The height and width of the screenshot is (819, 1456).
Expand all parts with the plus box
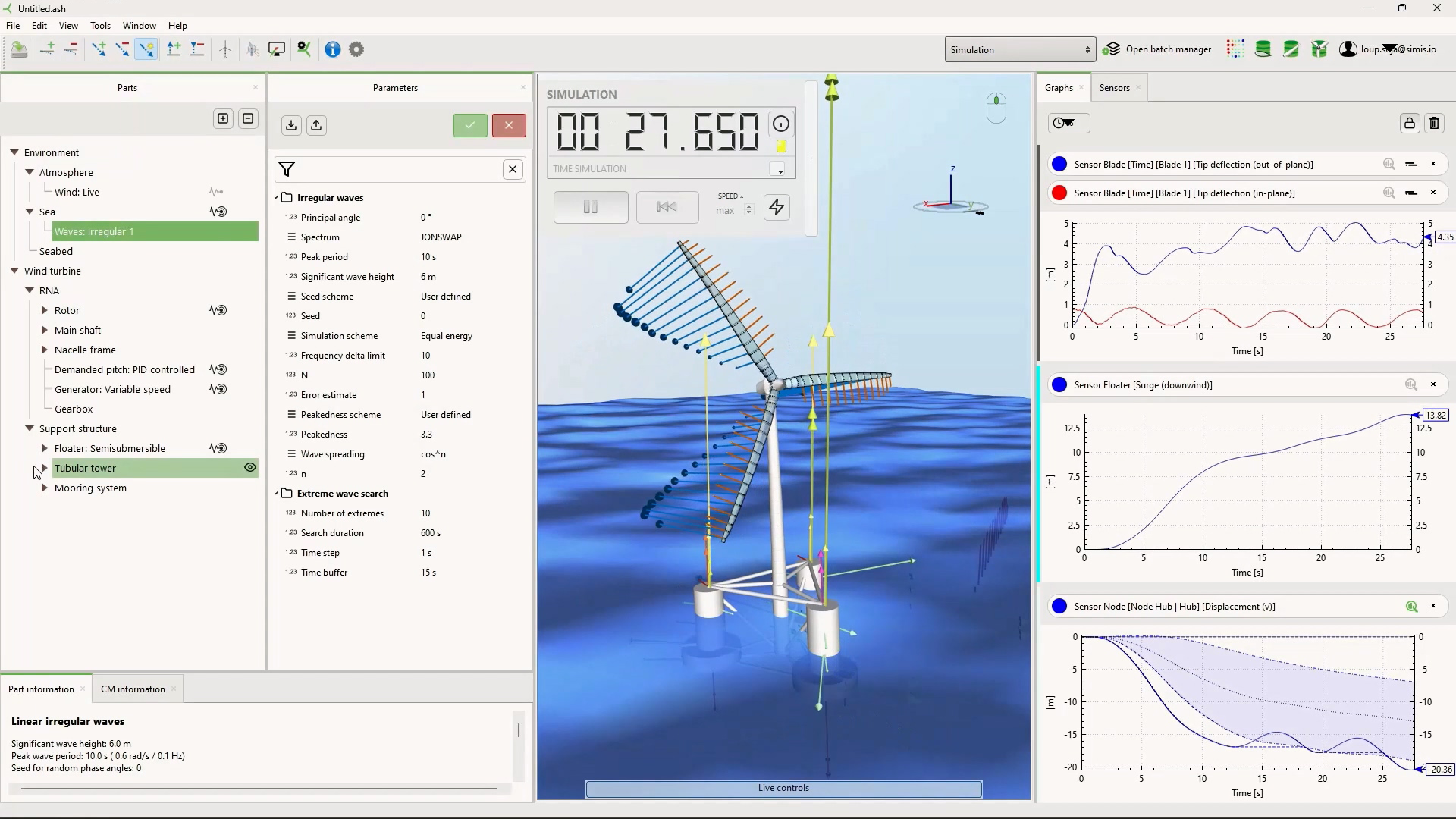pos(223,119)
